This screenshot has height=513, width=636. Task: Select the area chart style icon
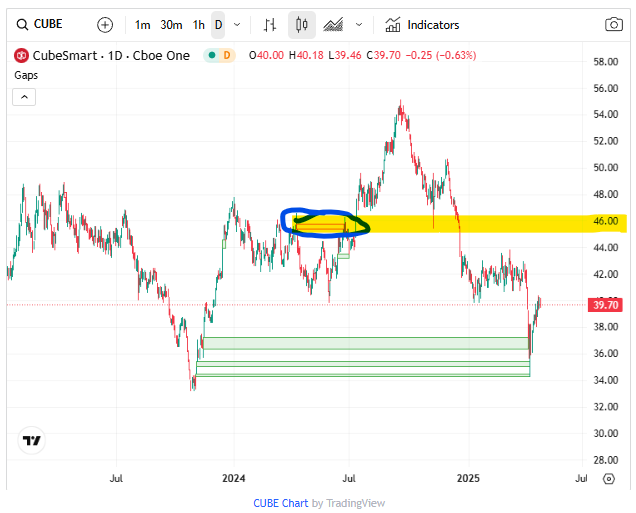[333, 25]
